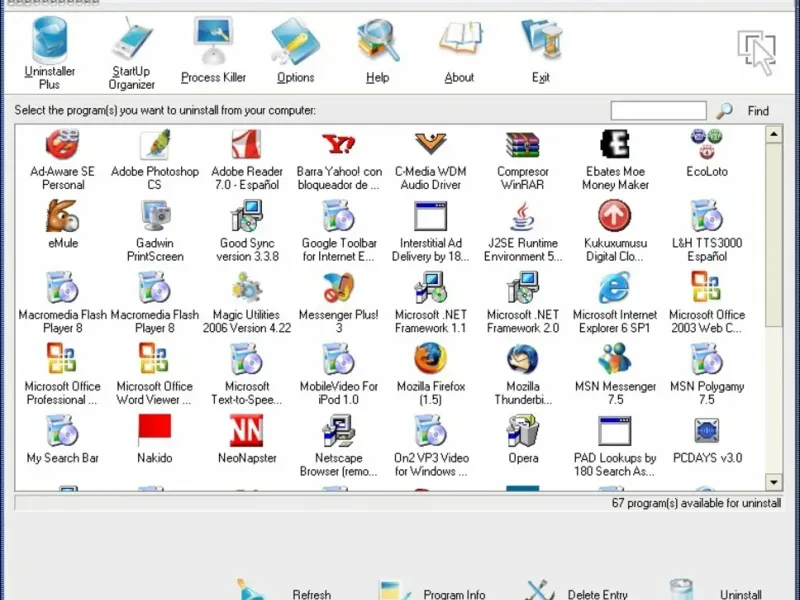Click the Uninstall button

click(x=716, y=590)
